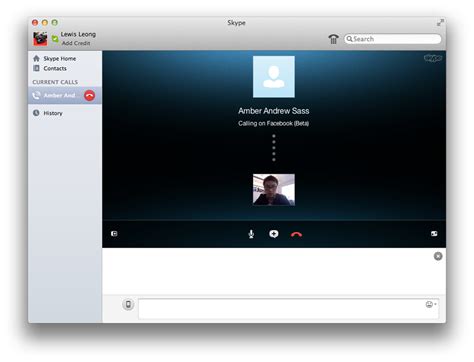Viewport: 474px width, 362px height.
Task: Click the Amber Andrew Sass name
Action: click(274, 111)
